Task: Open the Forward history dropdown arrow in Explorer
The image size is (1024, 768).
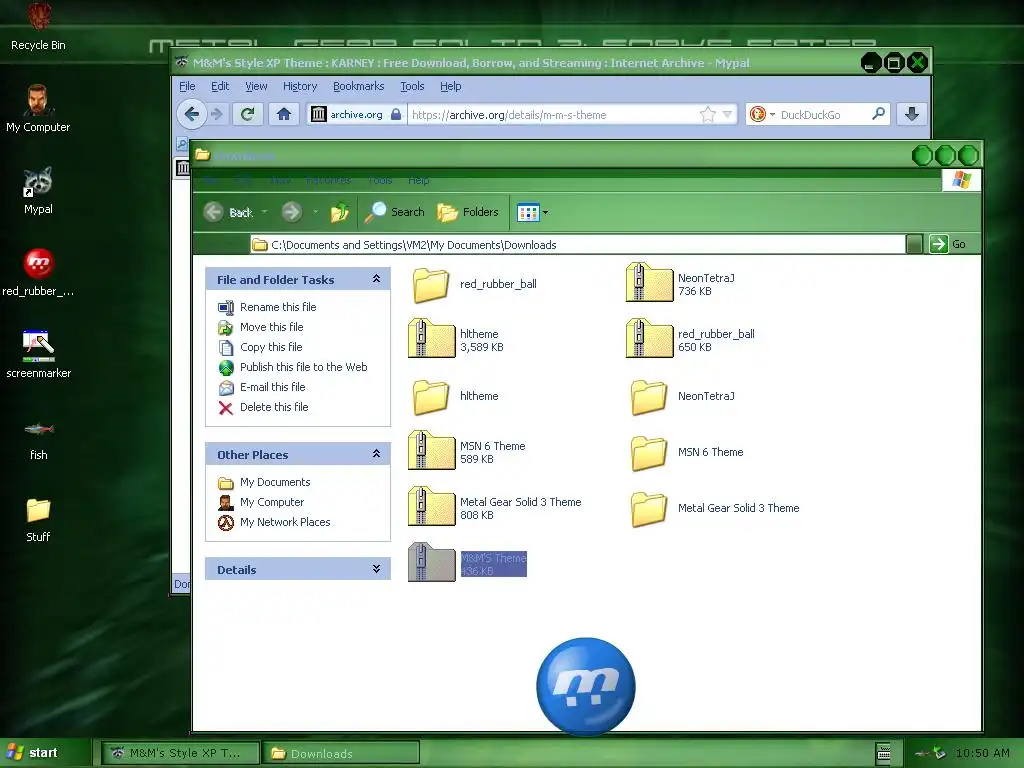Action: pyautogui.click(x=315, y=212)
